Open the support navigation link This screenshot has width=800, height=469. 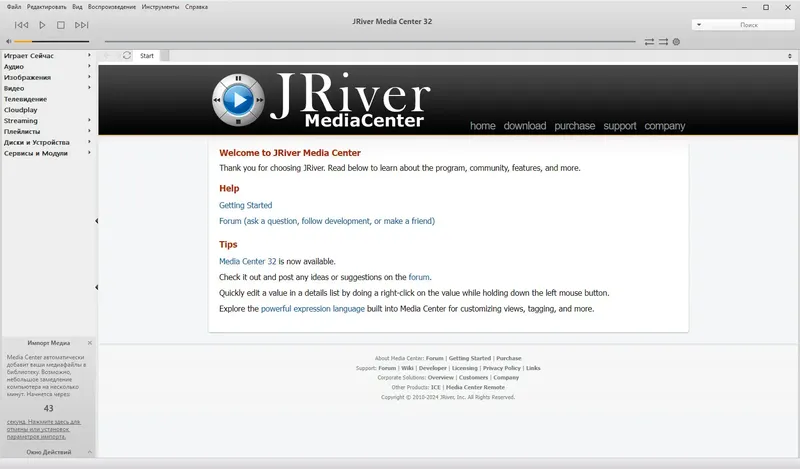click(620, 126)
